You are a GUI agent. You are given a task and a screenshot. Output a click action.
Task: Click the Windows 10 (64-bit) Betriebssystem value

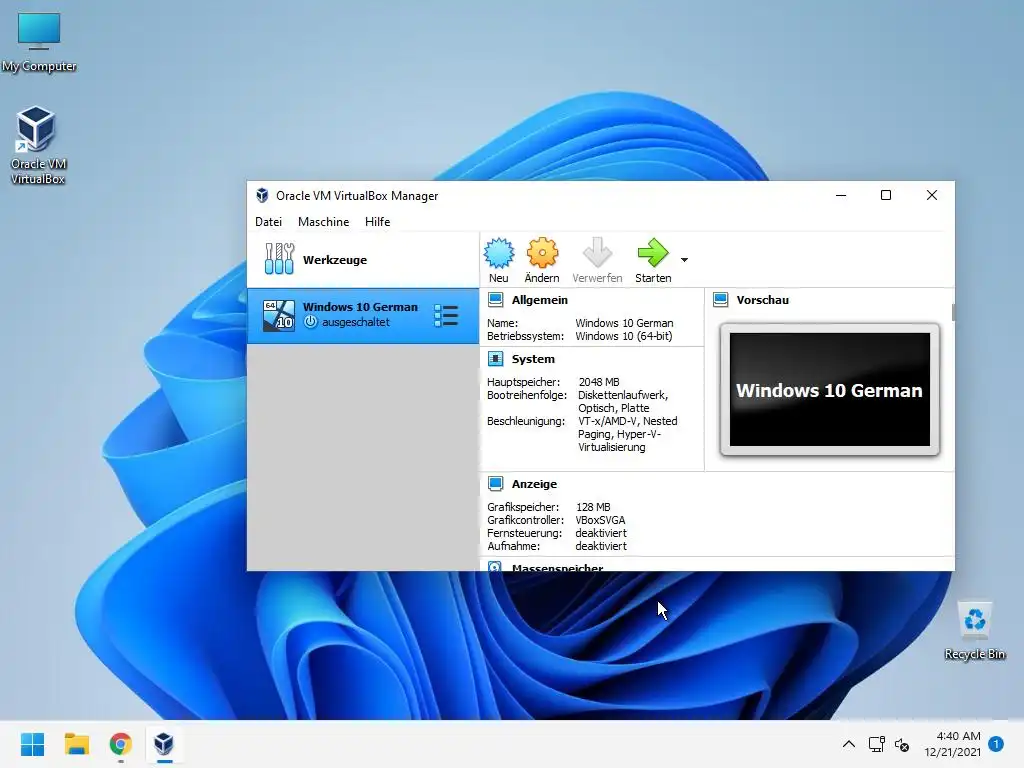(x=623, y=336)
